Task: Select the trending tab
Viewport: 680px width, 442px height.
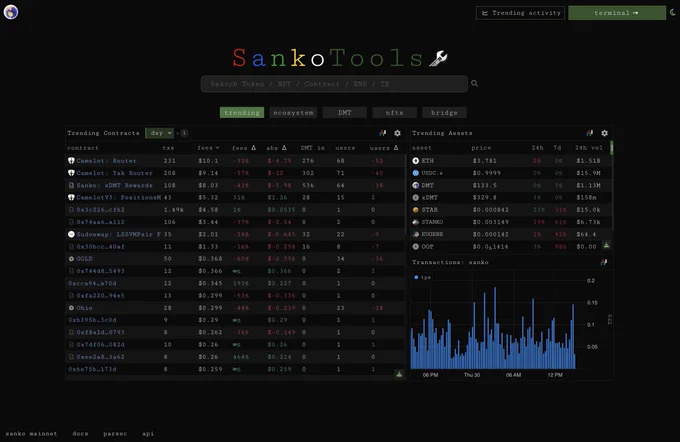Action: coord(242,113)
